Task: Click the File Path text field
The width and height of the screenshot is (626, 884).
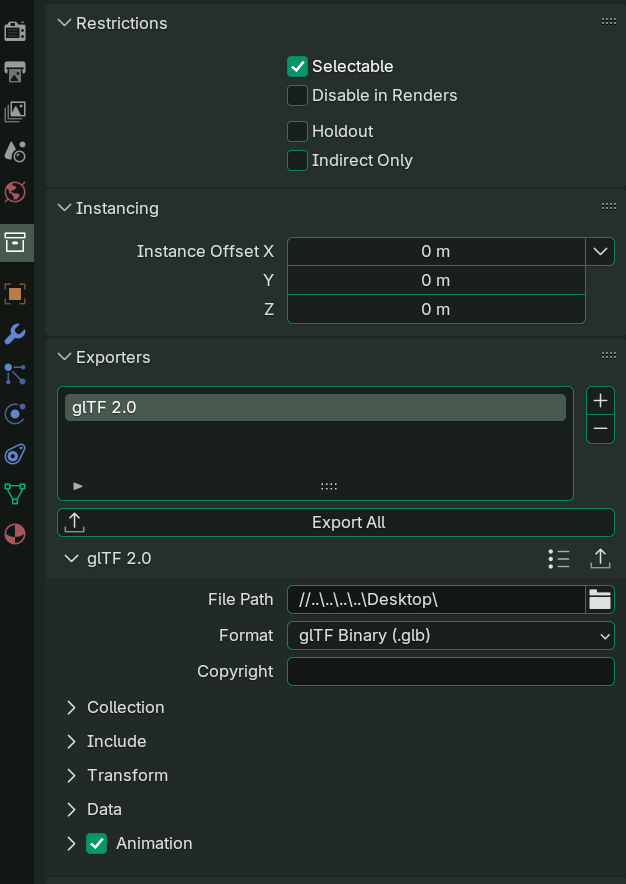Action: coord(436,599)
